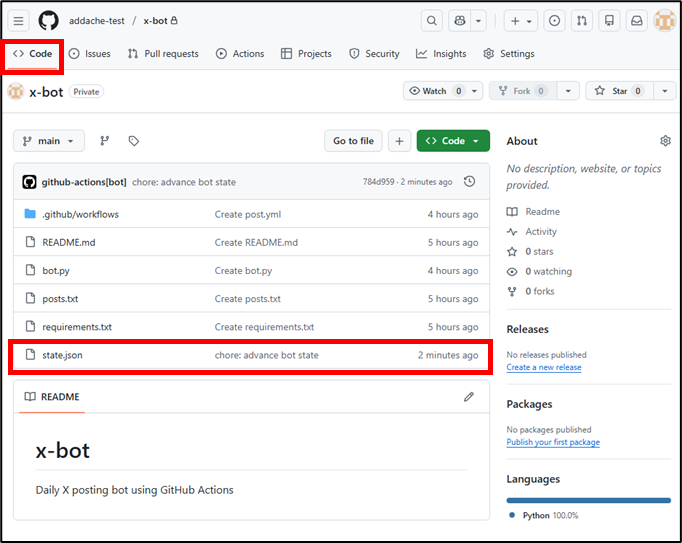Open the green Code dropdown
This screenshot has height=543, width=682.
tap(453, 141)
